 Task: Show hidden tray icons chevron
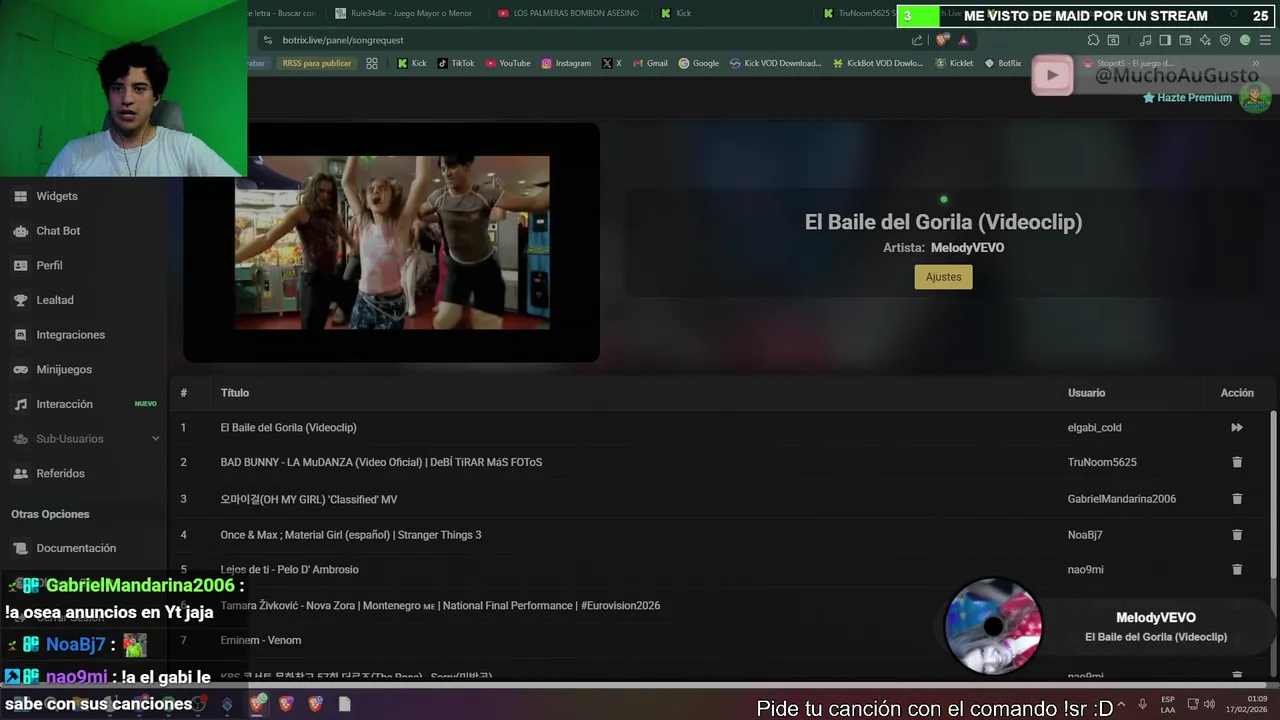pos(1122,704)
